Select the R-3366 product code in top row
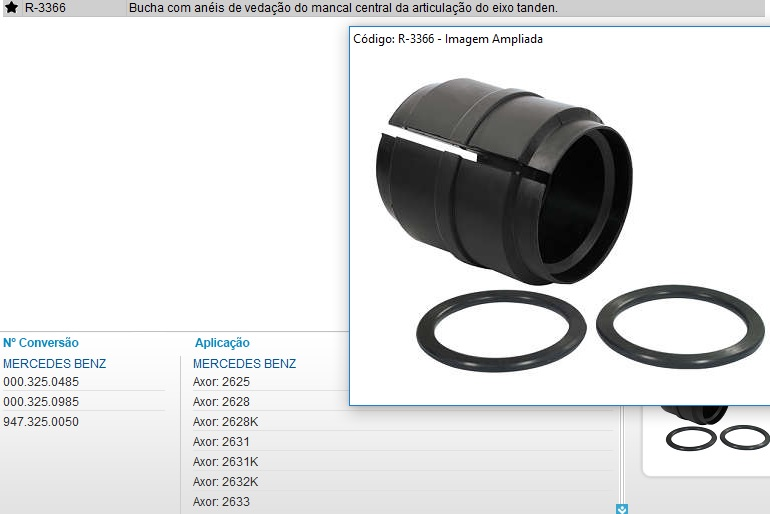Screen dimensions: 770x514 46,8
